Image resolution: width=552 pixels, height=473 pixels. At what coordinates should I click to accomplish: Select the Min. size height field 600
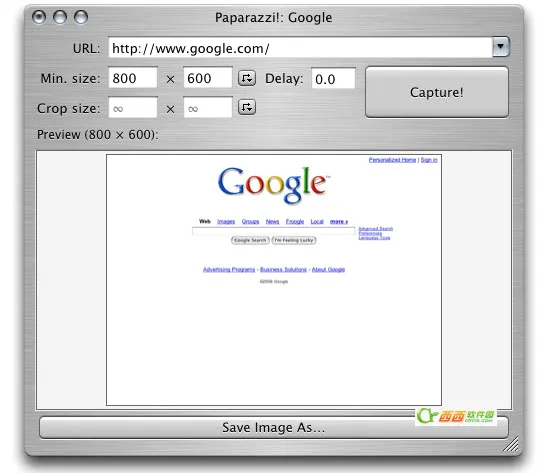208,78
